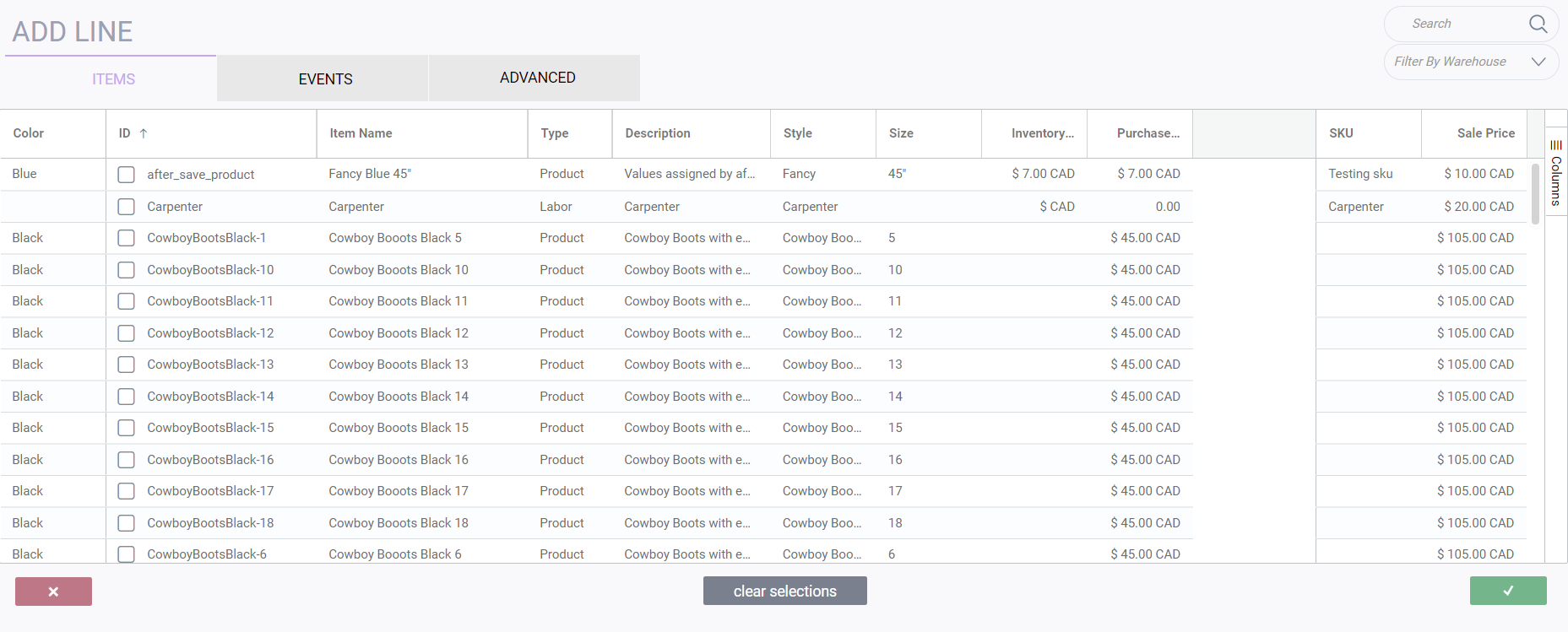Sort by the Sale Price header

(x=1485, y=133)
